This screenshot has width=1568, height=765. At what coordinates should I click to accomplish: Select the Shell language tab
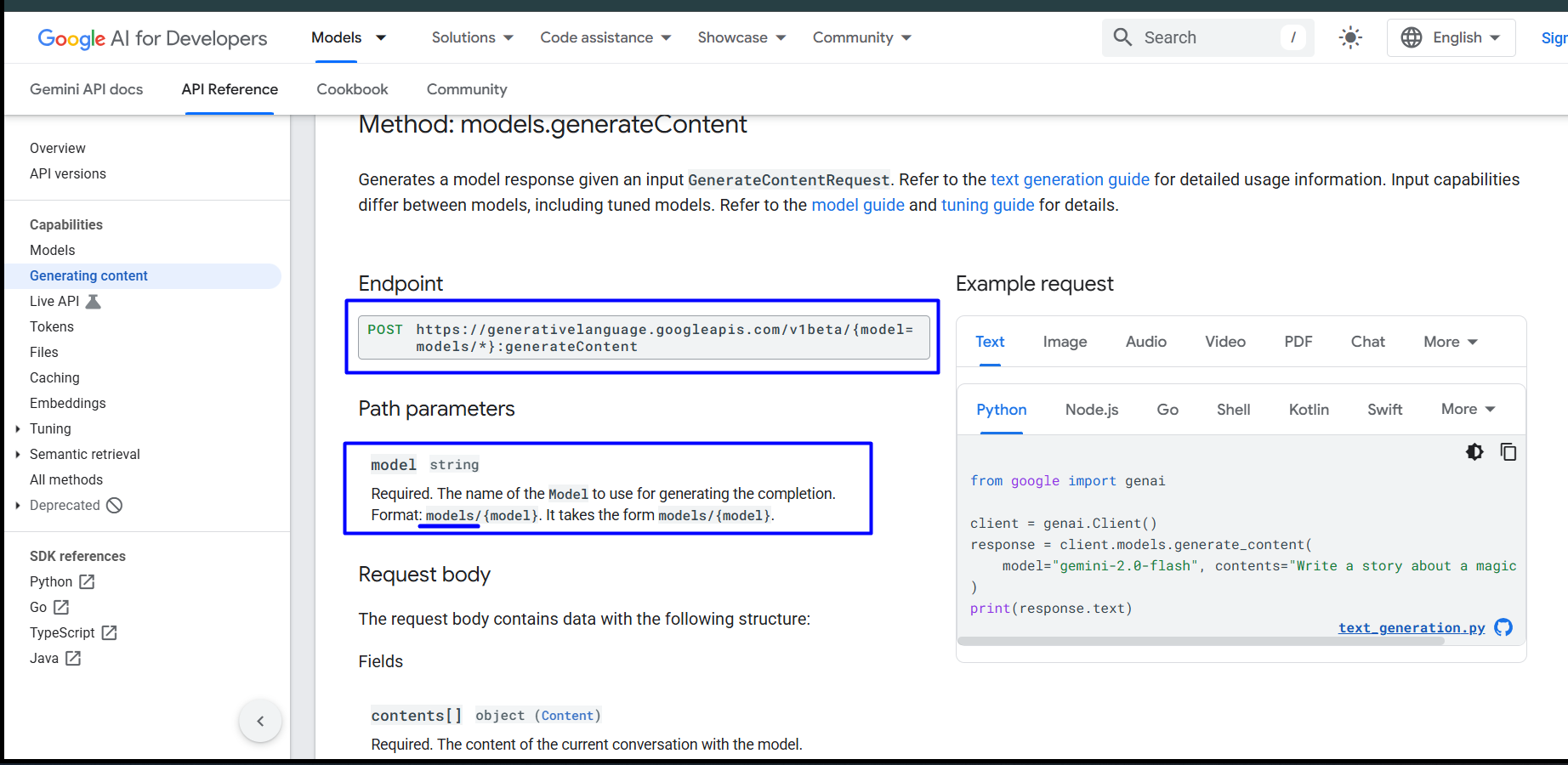click(x=1233, y=410)
